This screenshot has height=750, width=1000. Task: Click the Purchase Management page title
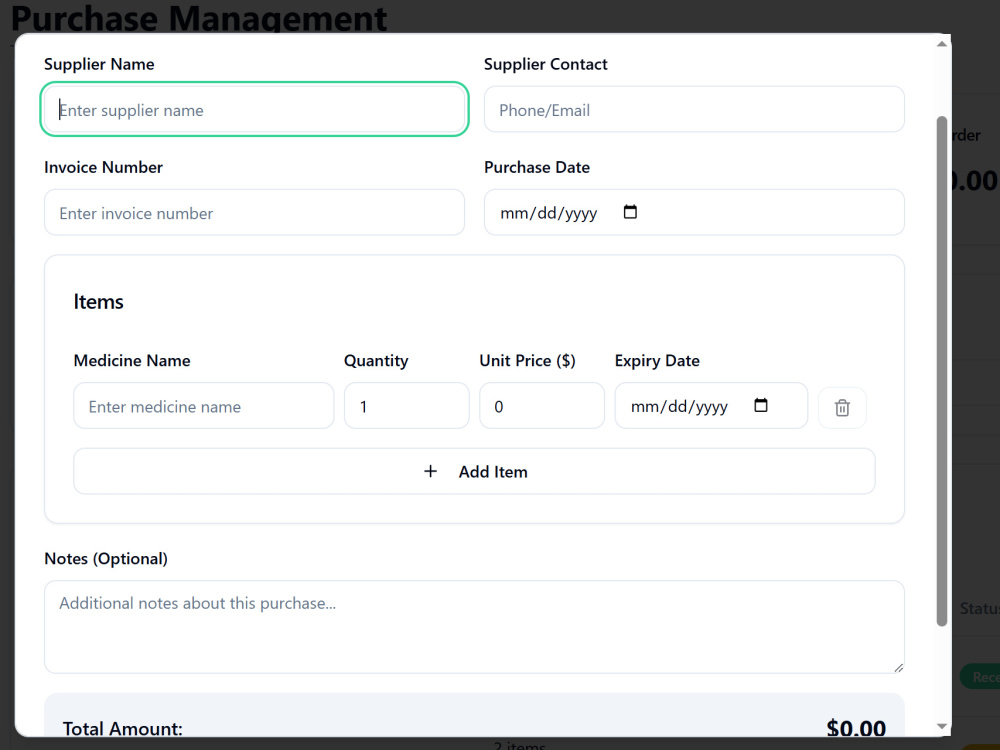[199, 18]
